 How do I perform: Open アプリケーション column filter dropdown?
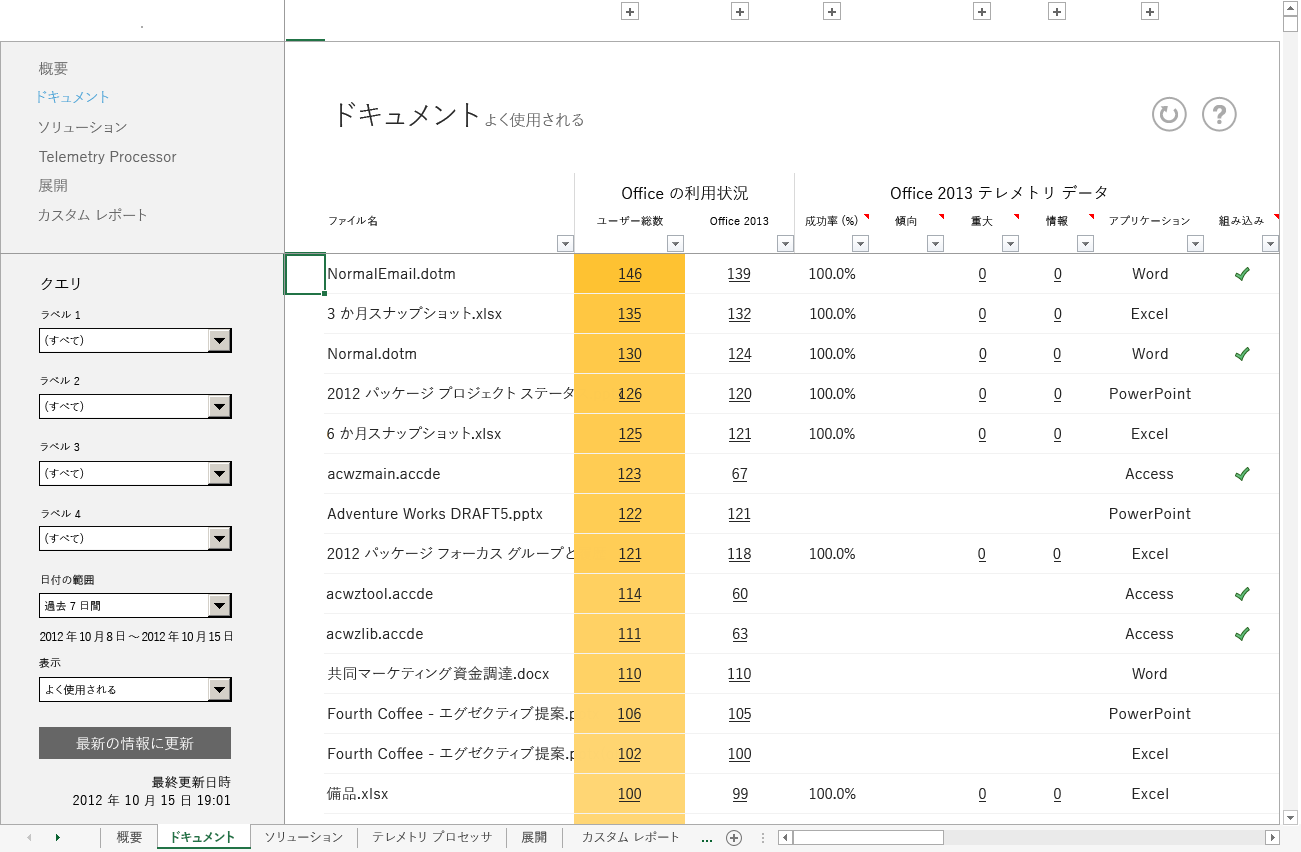1195,243
